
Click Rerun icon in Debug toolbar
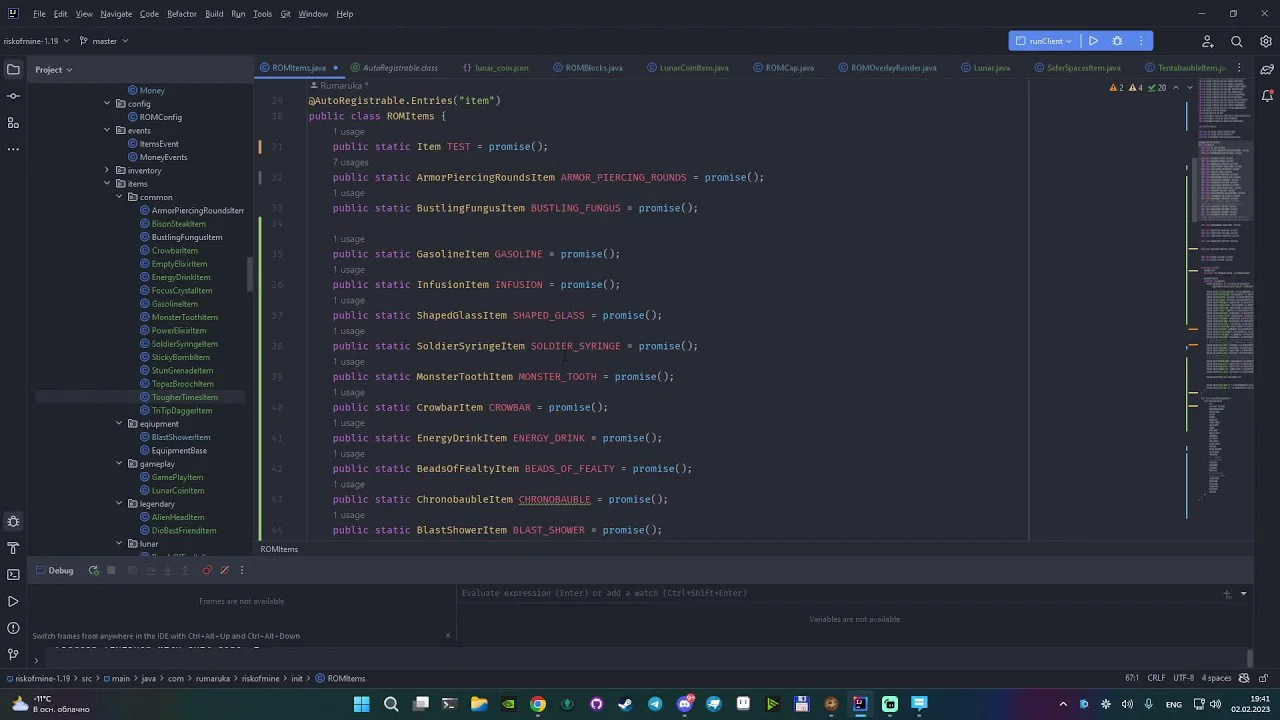(93, 570)
